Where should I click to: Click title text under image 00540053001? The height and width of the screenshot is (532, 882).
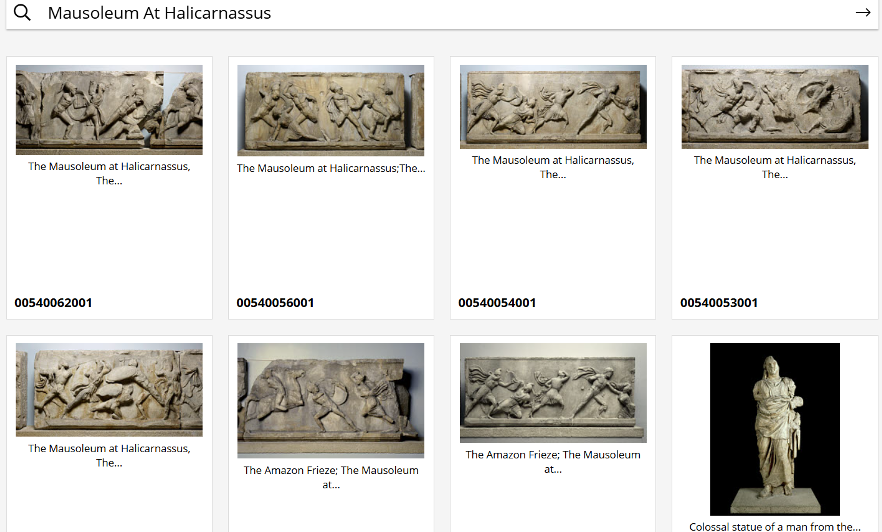(775, 167)
